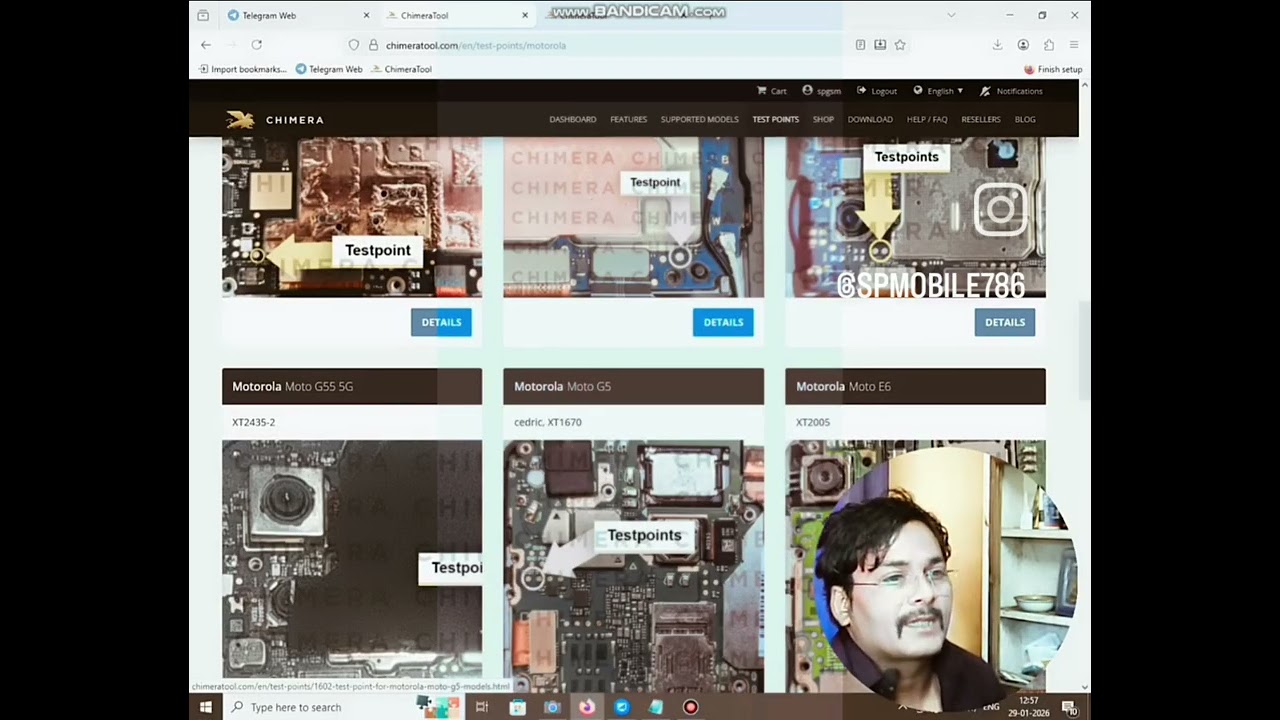Click the Chimera logo
The height and width of the screenshot is (720, 1280).
coord(275,120)
